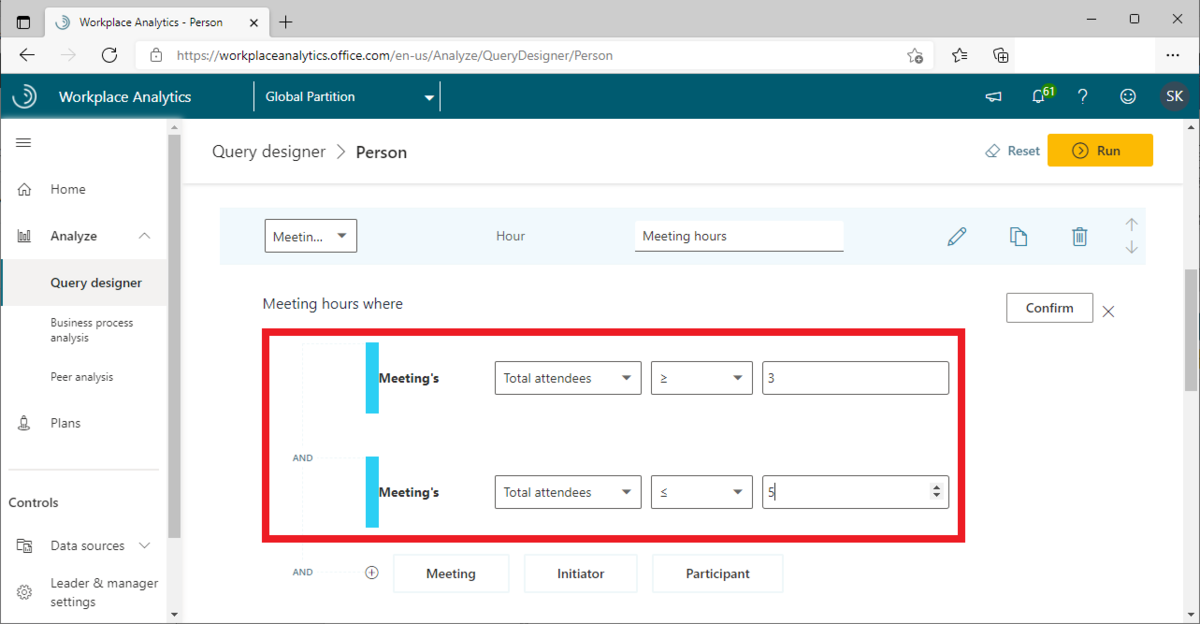1200x624 pixels.
Task: Click the number spinner on value 5 field
Action: coord(936,492)
